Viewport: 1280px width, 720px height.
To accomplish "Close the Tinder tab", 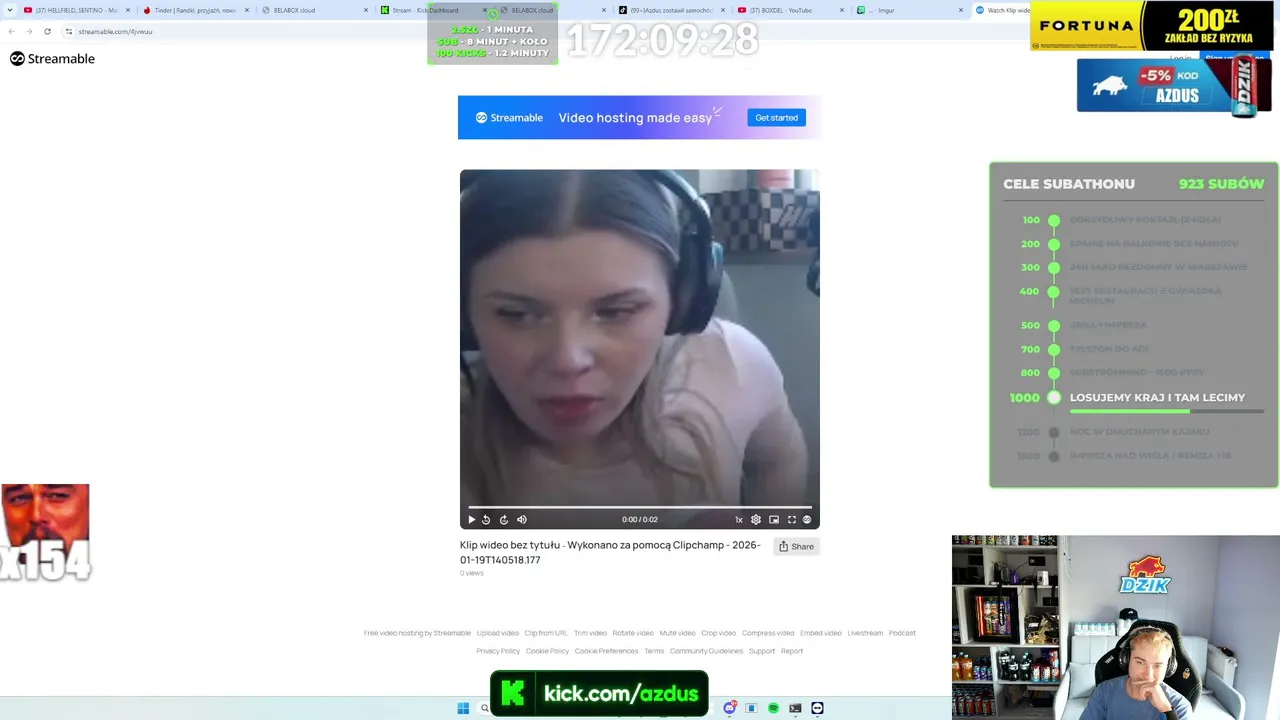I will coord(247,10).
